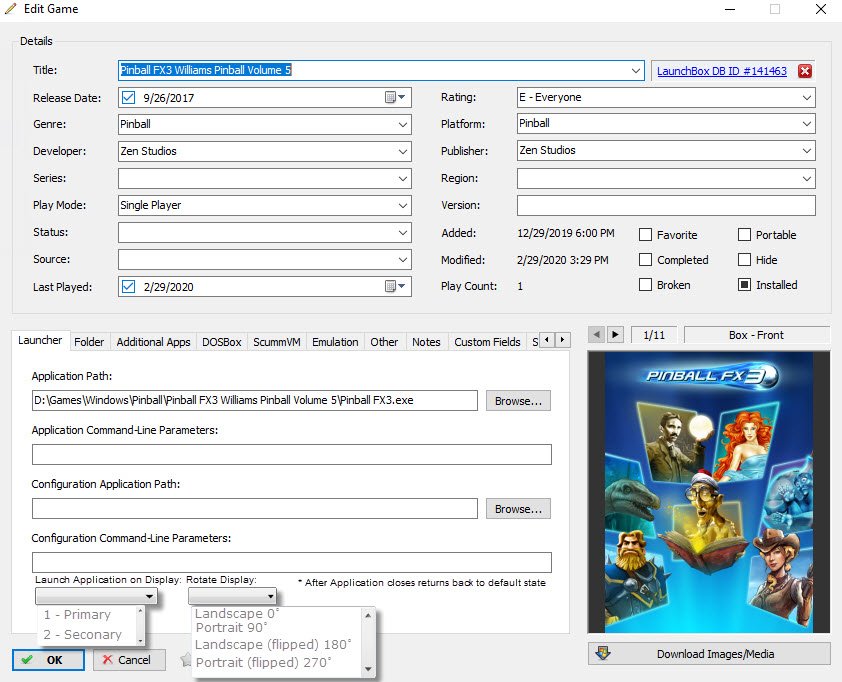Show previous image with left arrow

coord(596,335)
